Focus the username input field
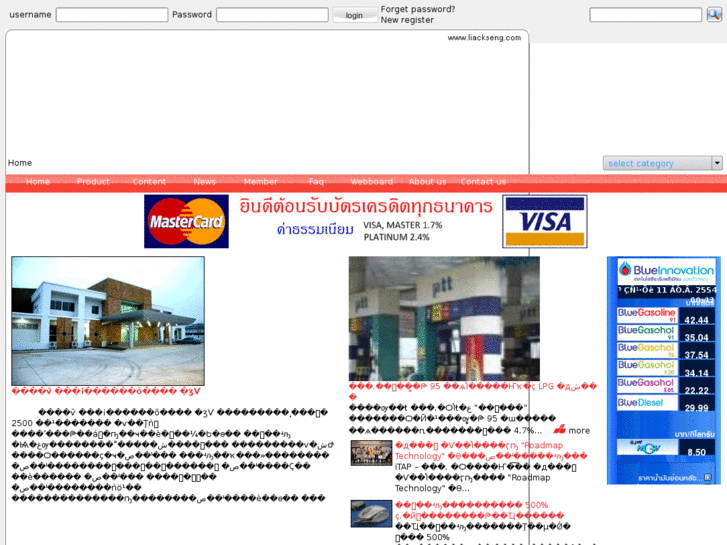 click(112, 15)
